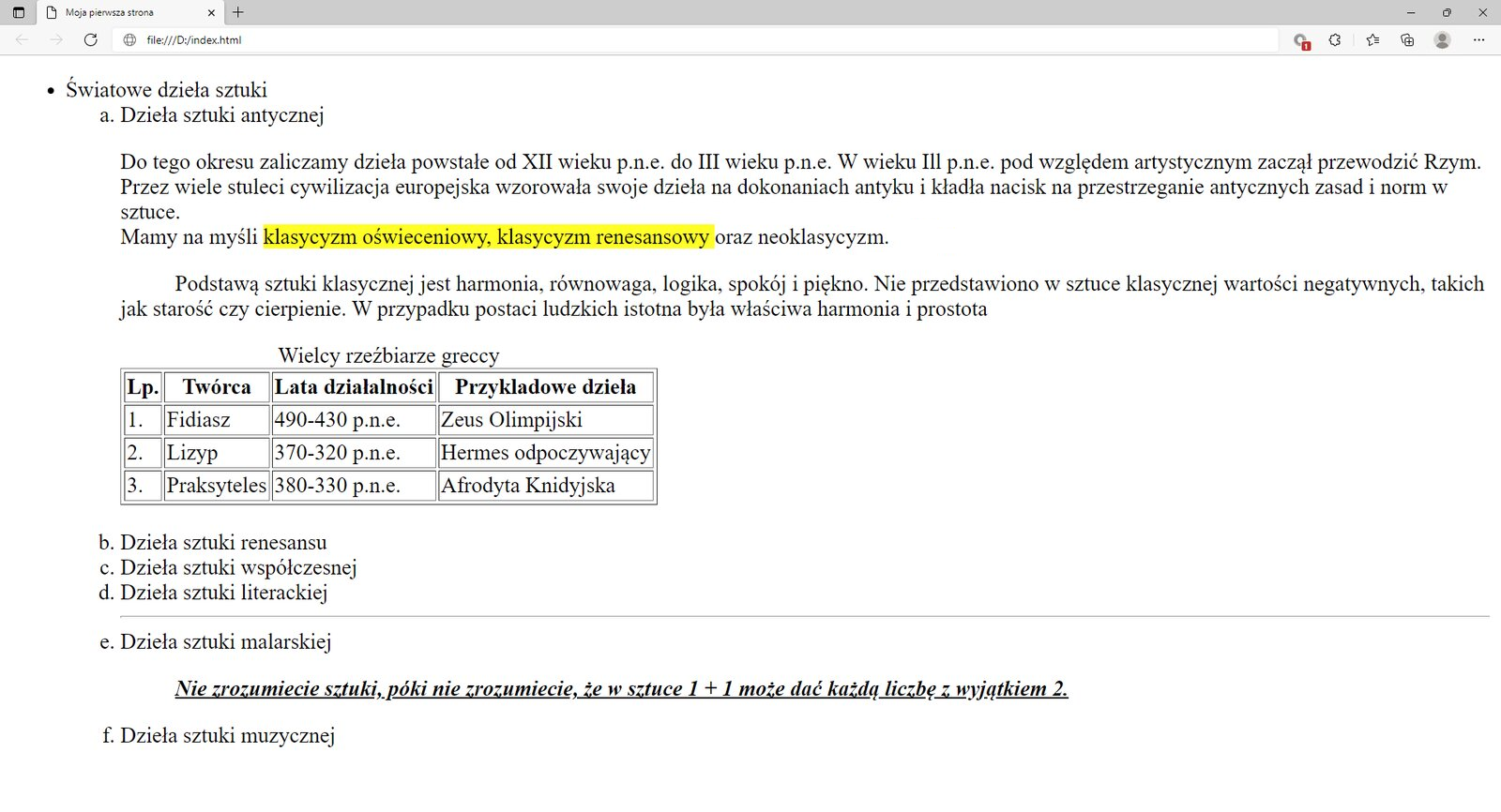1501x812 pixels.
Task: Open a new tab with plus button
Action: click(238, 12)
